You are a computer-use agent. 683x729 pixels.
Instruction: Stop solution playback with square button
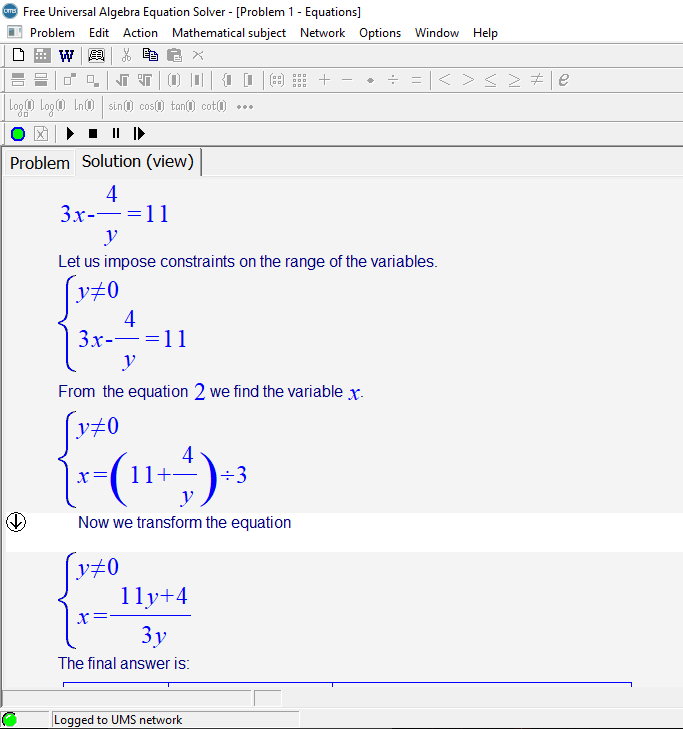[x=93, y=134]
